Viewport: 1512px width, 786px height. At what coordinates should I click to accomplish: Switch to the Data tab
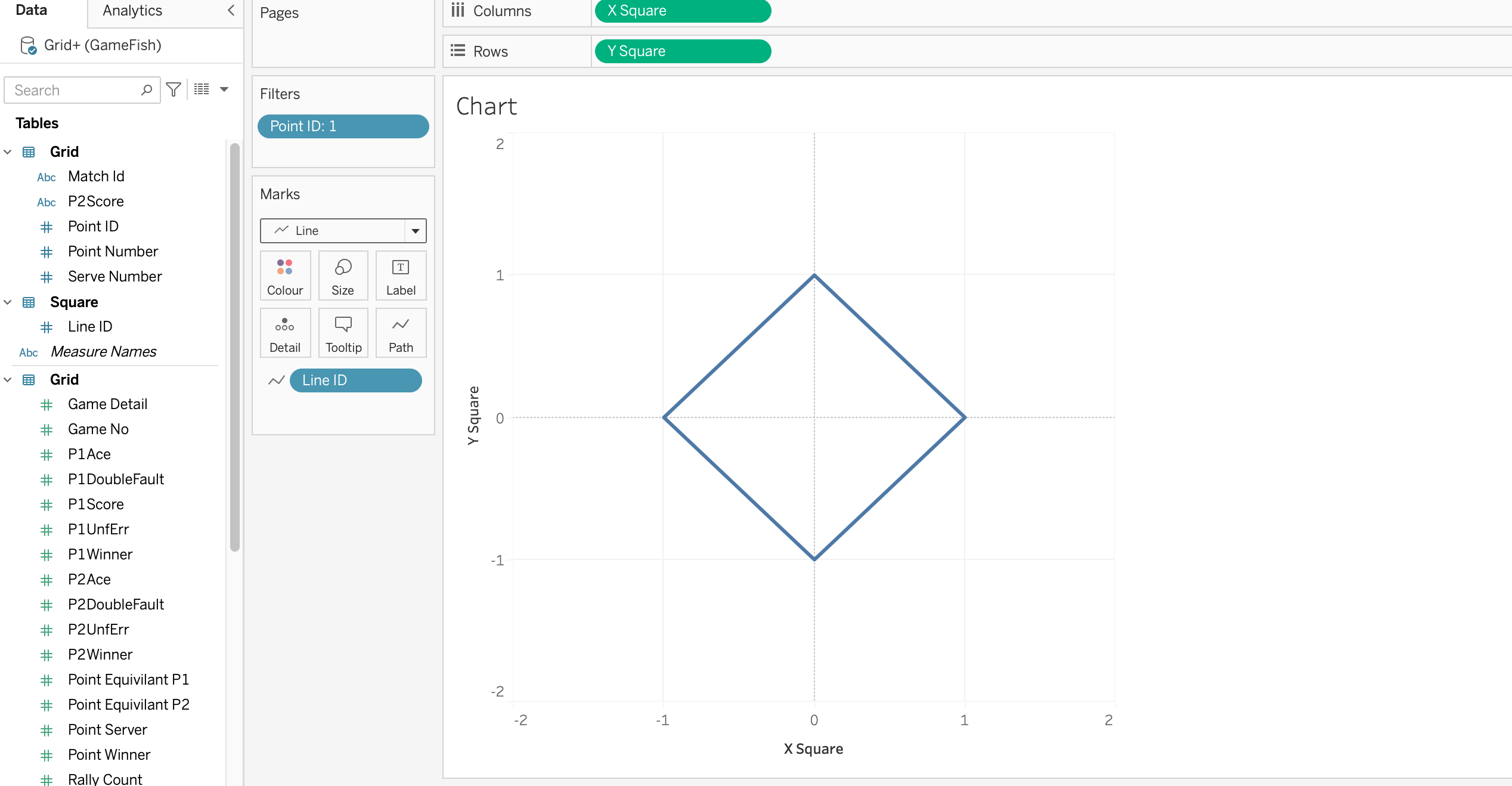click(x=31, y=10)
